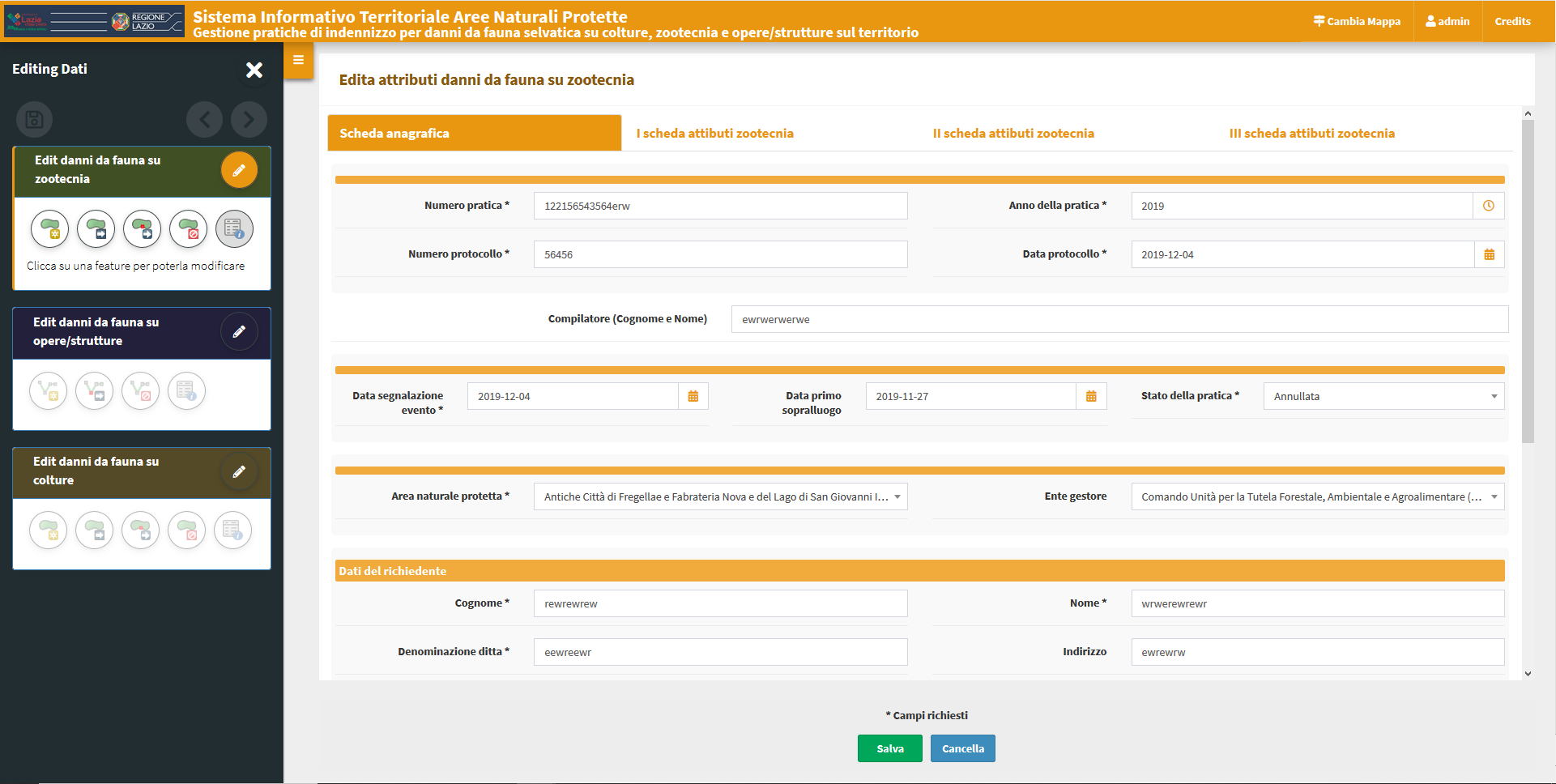Click the blue Cancella button
The width and height of the screenshot is (1556, 784).
pos(962,748)
